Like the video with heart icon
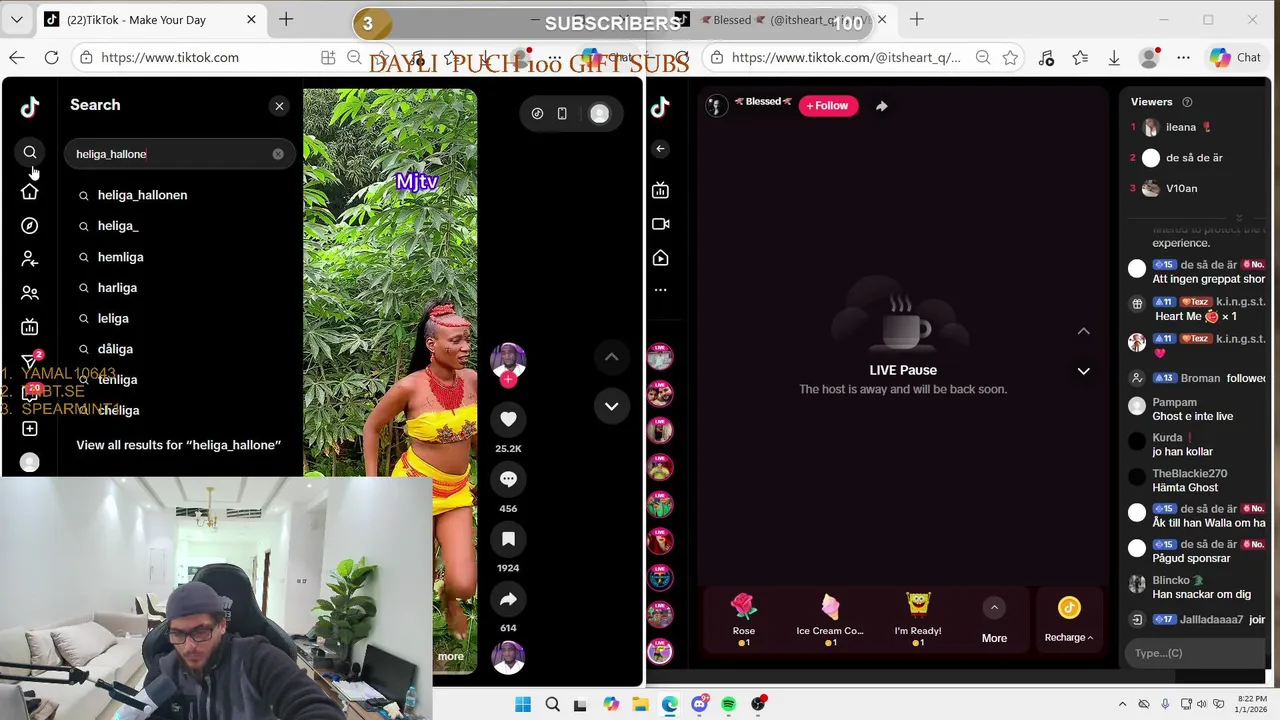 coord(508,419)
